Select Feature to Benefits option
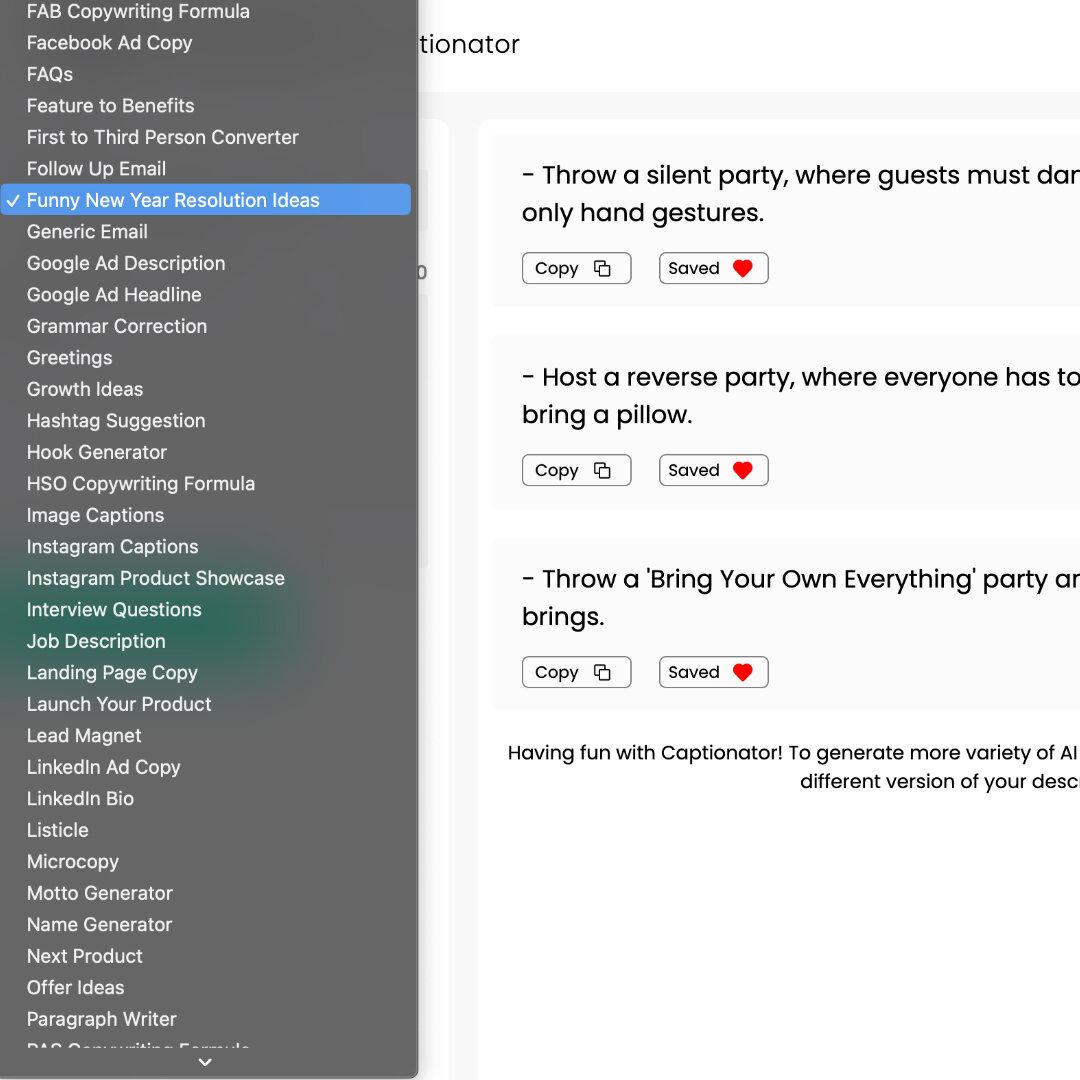The height and width of the screenshot is (1080, 1080). tap(206, 106)
